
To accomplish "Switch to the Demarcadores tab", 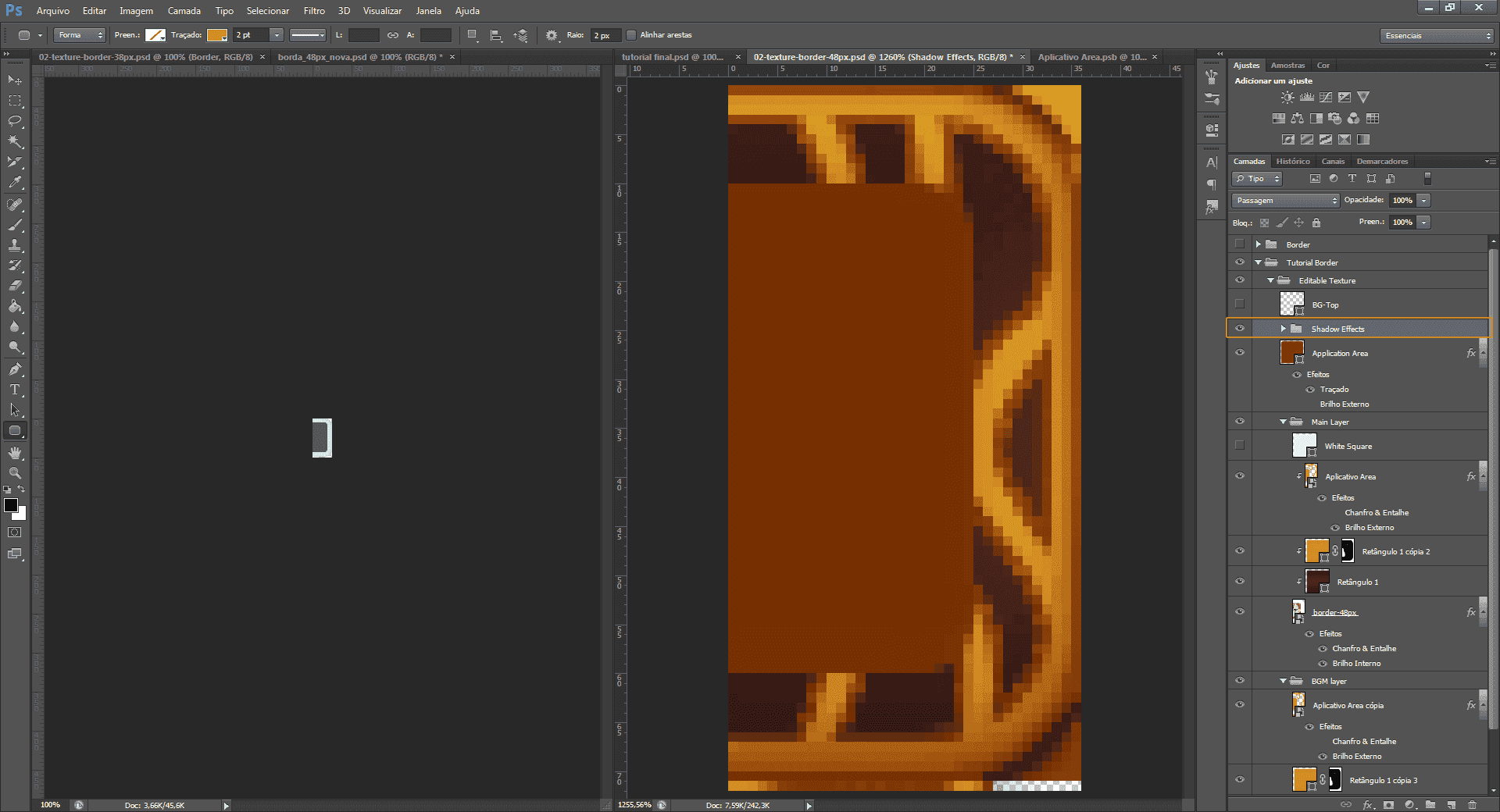I will (x=1382, y=162).
